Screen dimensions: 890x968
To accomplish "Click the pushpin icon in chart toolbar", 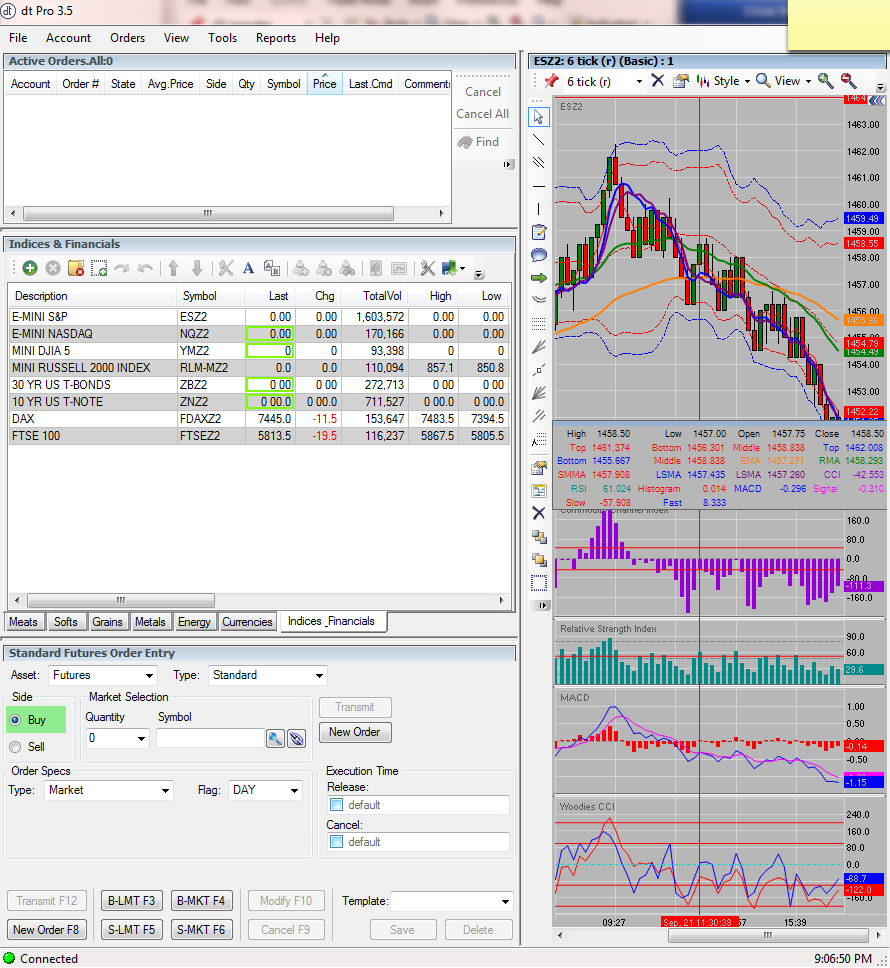I will coord(551,81).
